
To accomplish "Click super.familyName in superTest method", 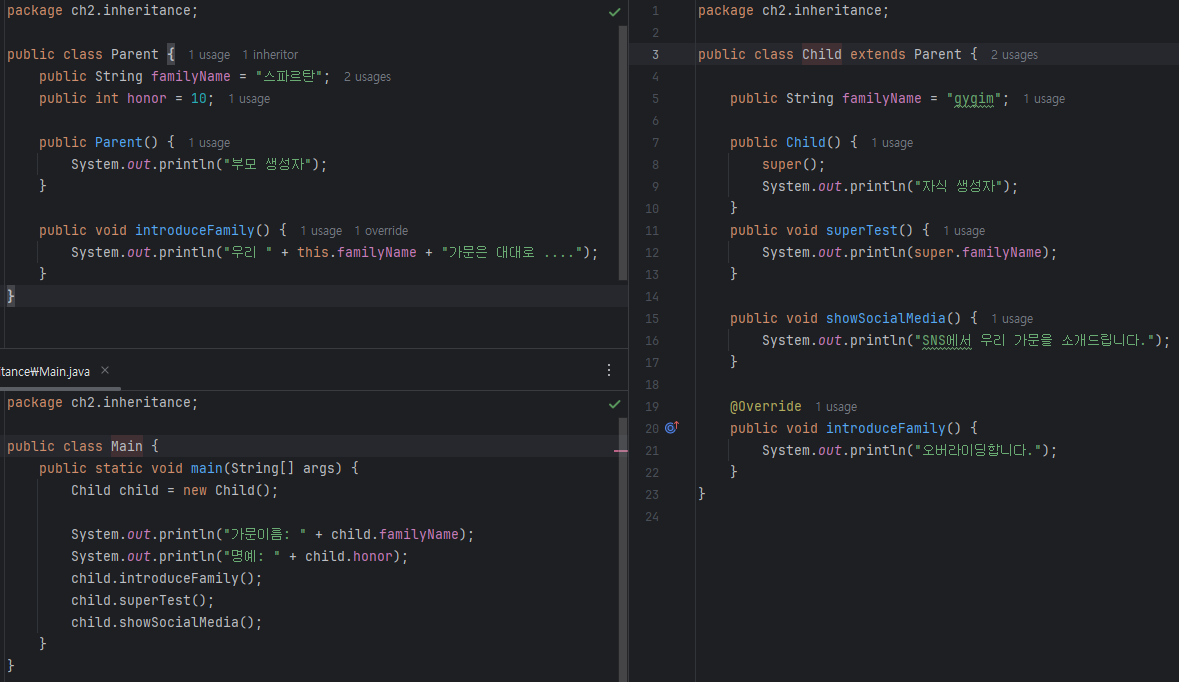I will (977, 252).
